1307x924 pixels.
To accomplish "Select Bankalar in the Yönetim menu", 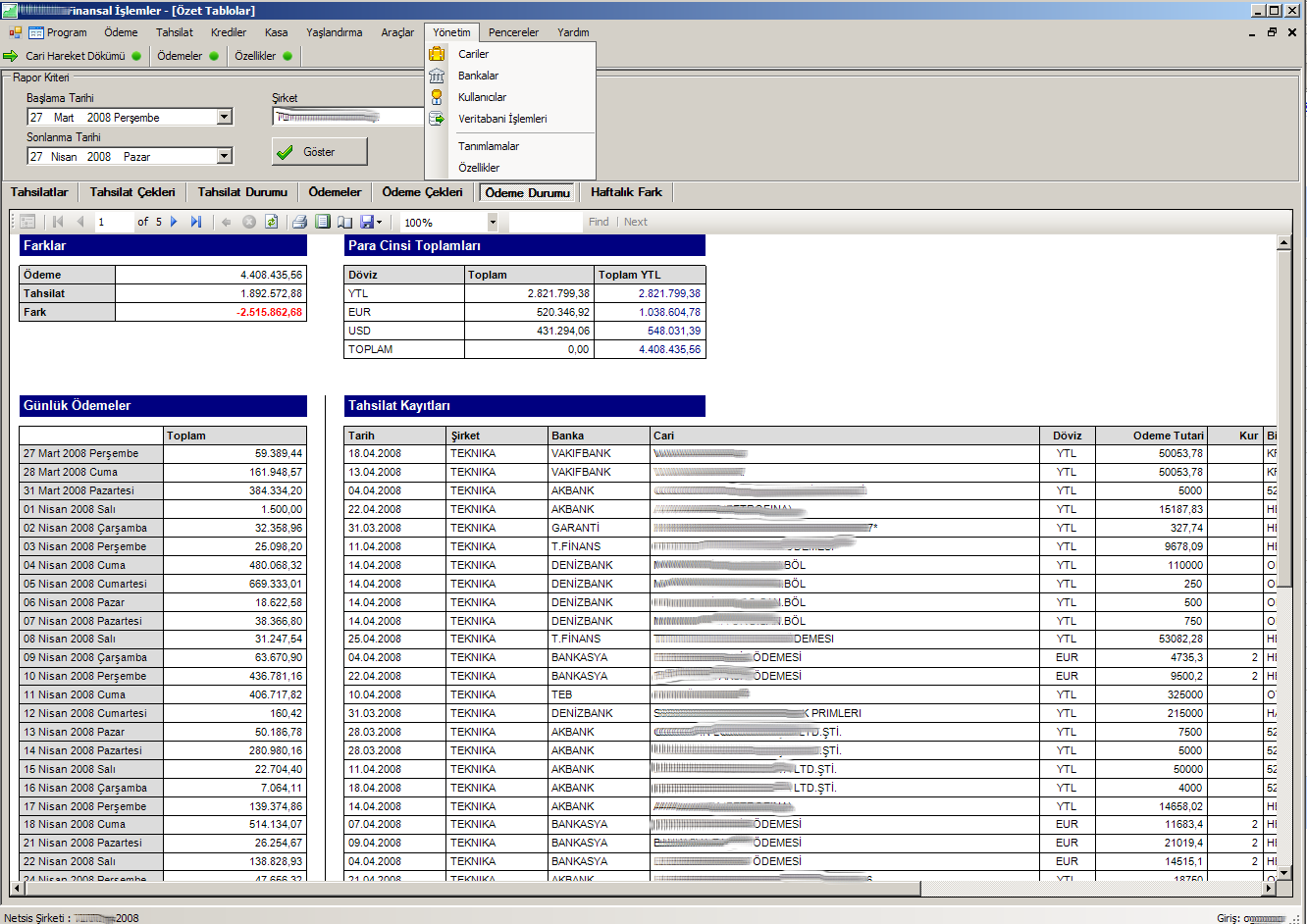I will (x=478, y=76).
